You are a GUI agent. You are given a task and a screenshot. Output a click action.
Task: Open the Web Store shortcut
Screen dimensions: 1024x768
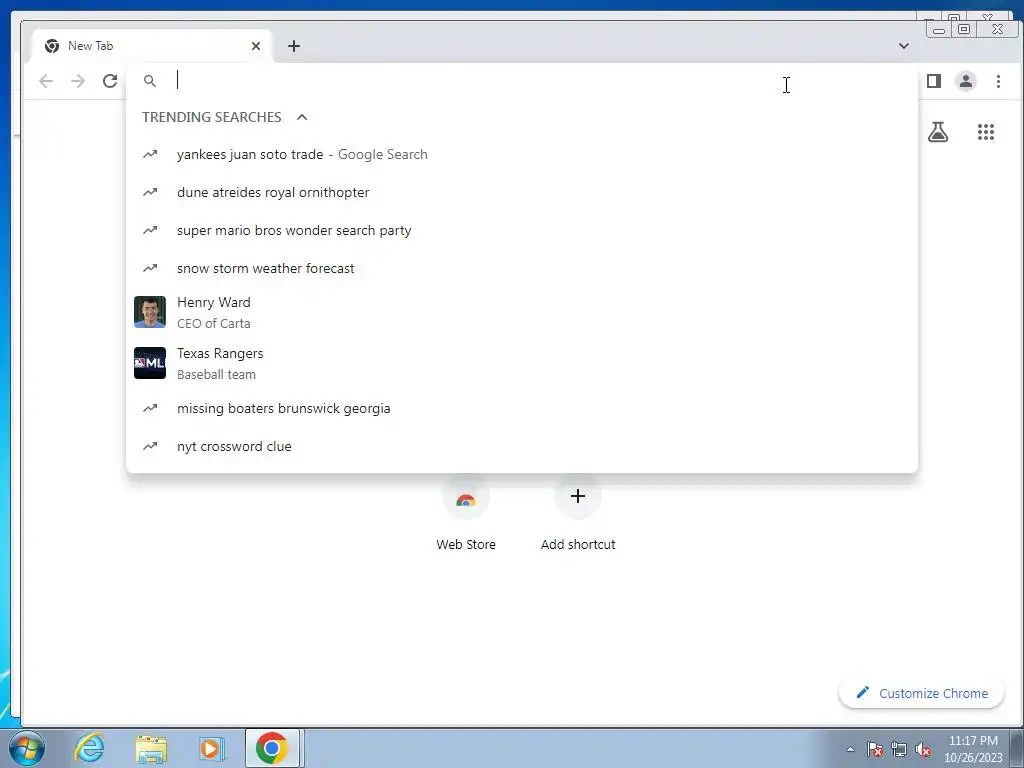coord(466,514)
